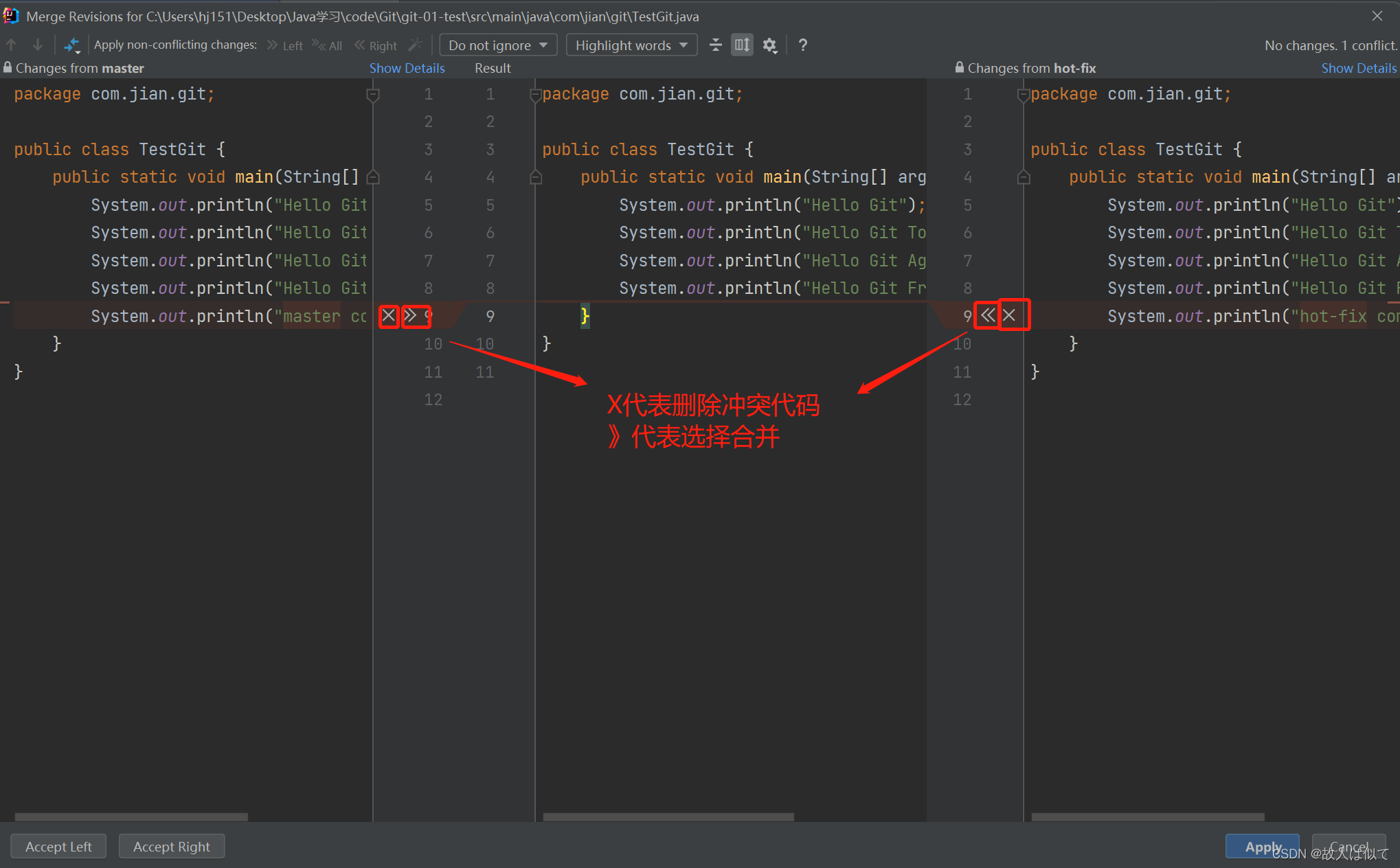Image resolution: width=1400 pixels, height=868 pixels.
Task: Click lock icon beside Changes from hot-fix
Action: 960,67
